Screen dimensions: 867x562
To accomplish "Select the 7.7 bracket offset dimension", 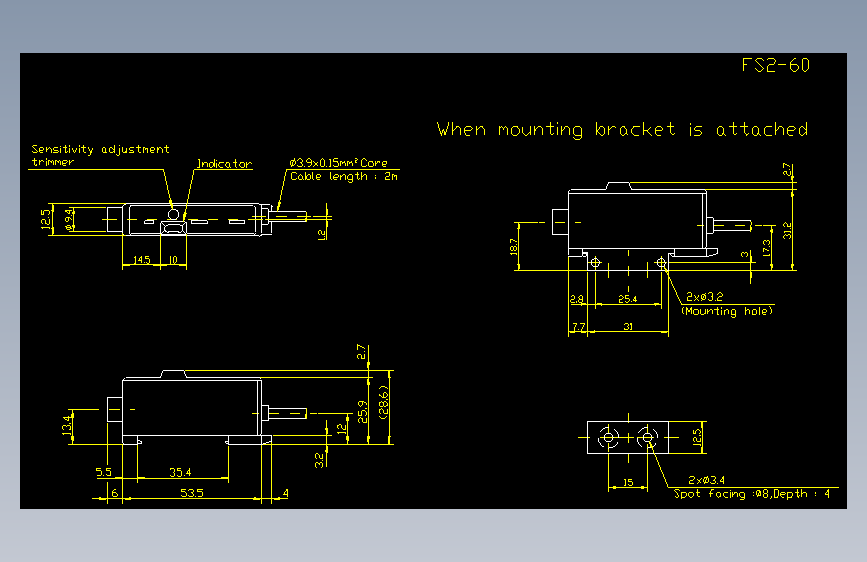I will point(578,327).
